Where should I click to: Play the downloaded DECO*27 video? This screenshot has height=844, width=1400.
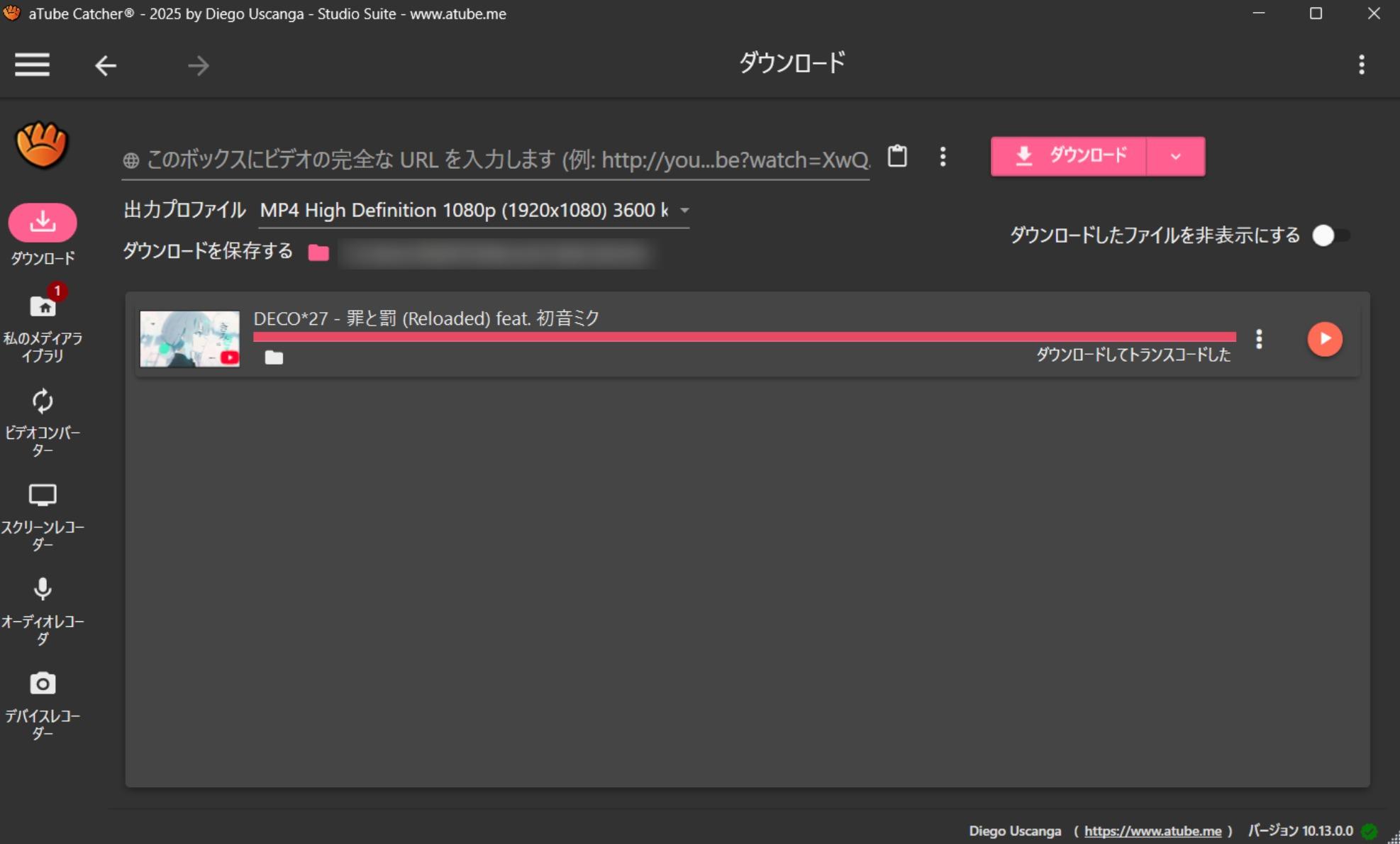point(1325,339)
